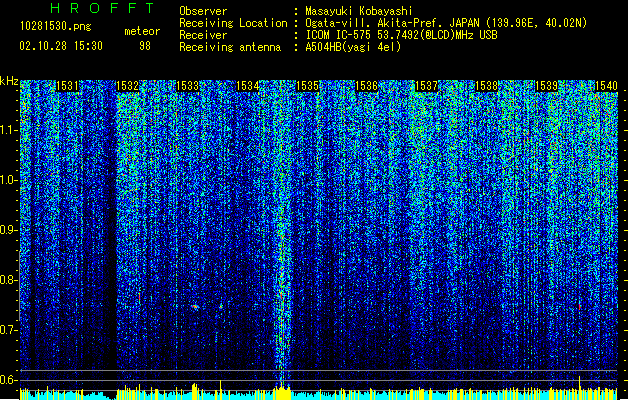Click the date stamp 02.10.28 15:30
This screenshot has width=629, height=400.
[61, 46]
